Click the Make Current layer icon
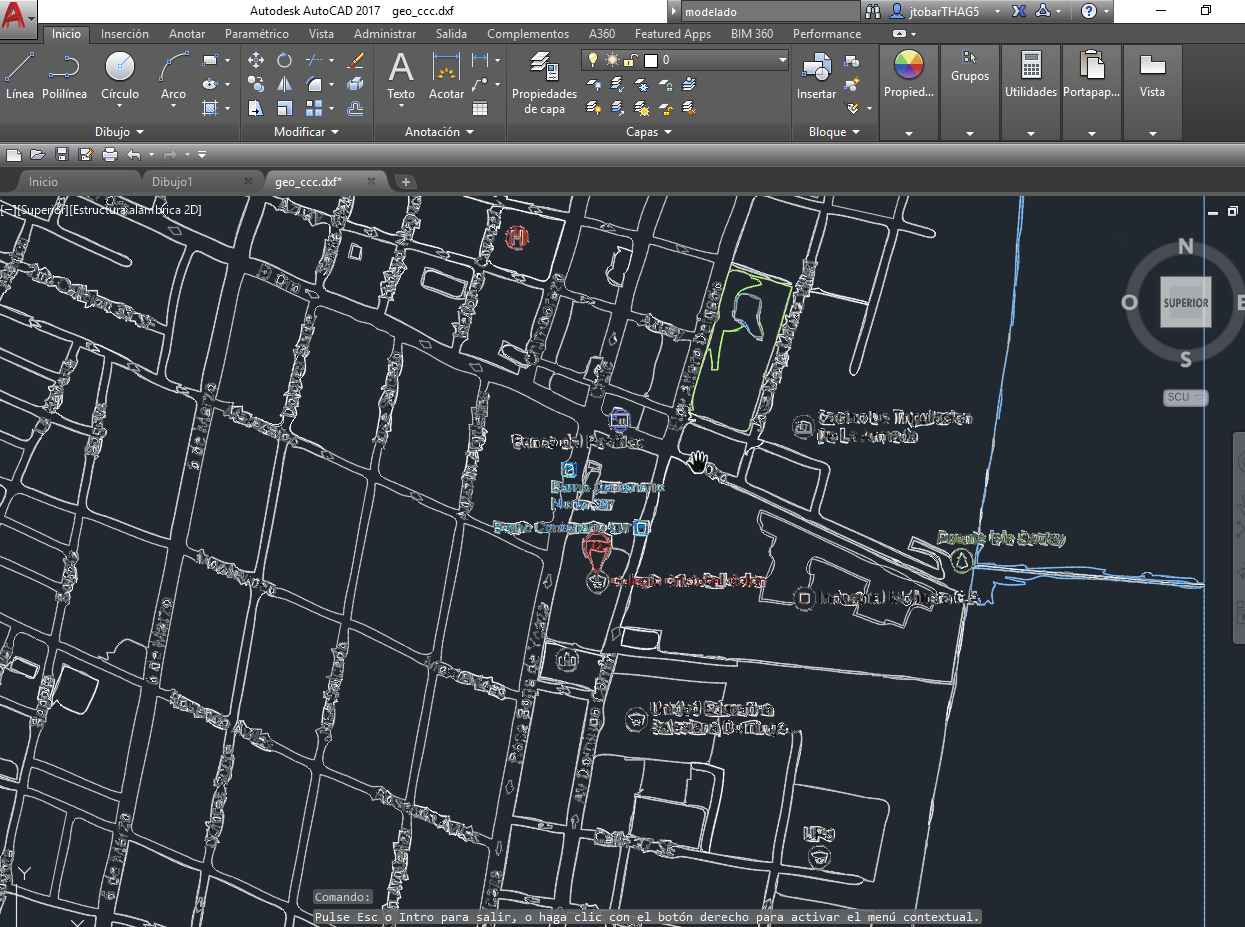This screenshot has height=927, width=1245. 691,84
